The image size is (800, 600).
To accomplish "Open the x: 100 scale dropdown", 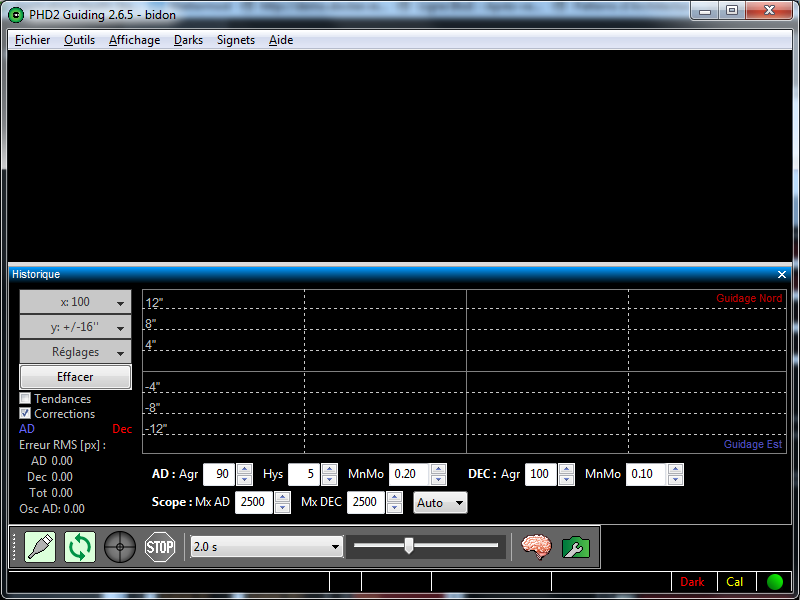I will 75,302.
